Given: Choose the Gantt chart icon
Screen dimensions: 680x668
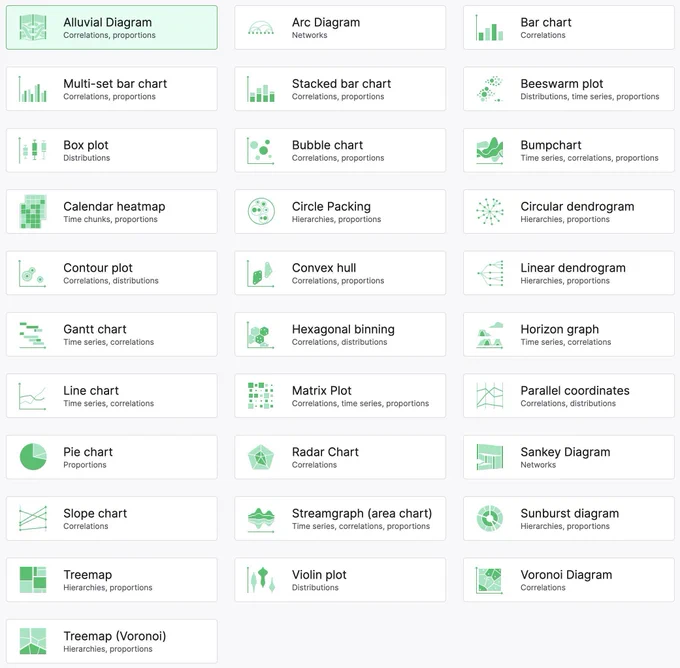Looking at the screenshot, I should point(33,335).
